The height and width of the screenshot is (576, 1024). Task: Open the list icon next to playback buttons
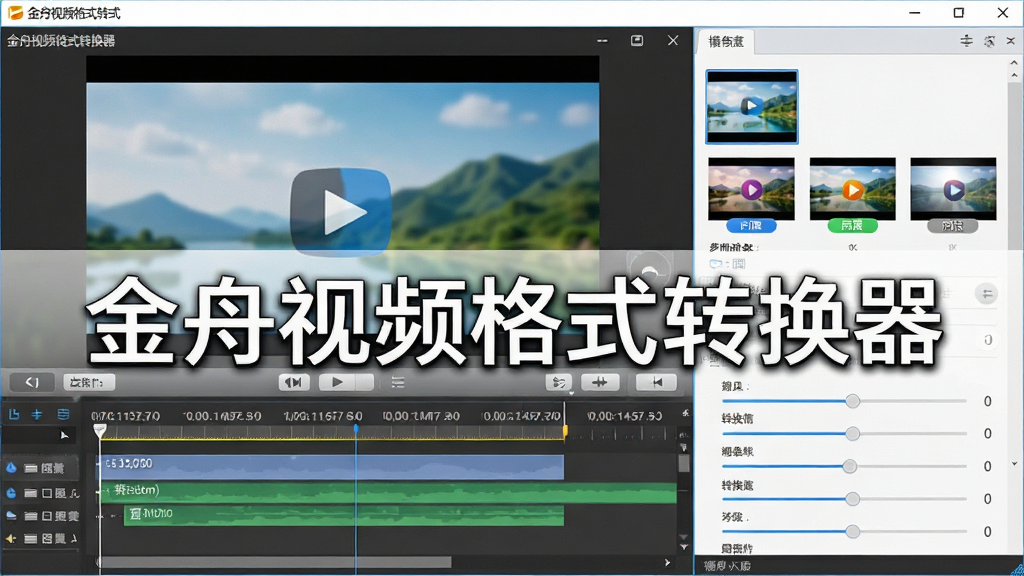398,382
